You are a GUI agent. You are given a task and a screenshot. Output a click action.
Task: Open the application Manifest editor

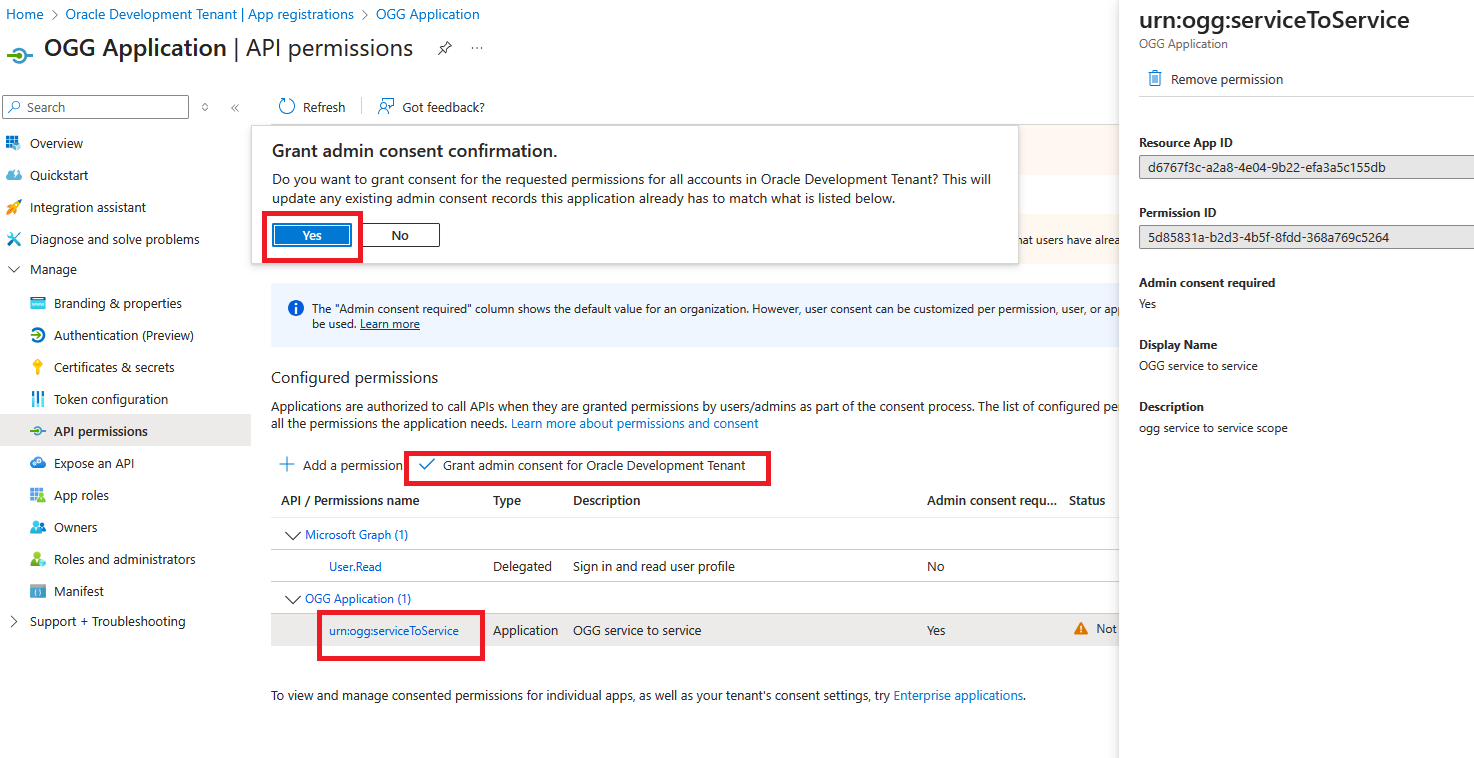click(78, 590)
